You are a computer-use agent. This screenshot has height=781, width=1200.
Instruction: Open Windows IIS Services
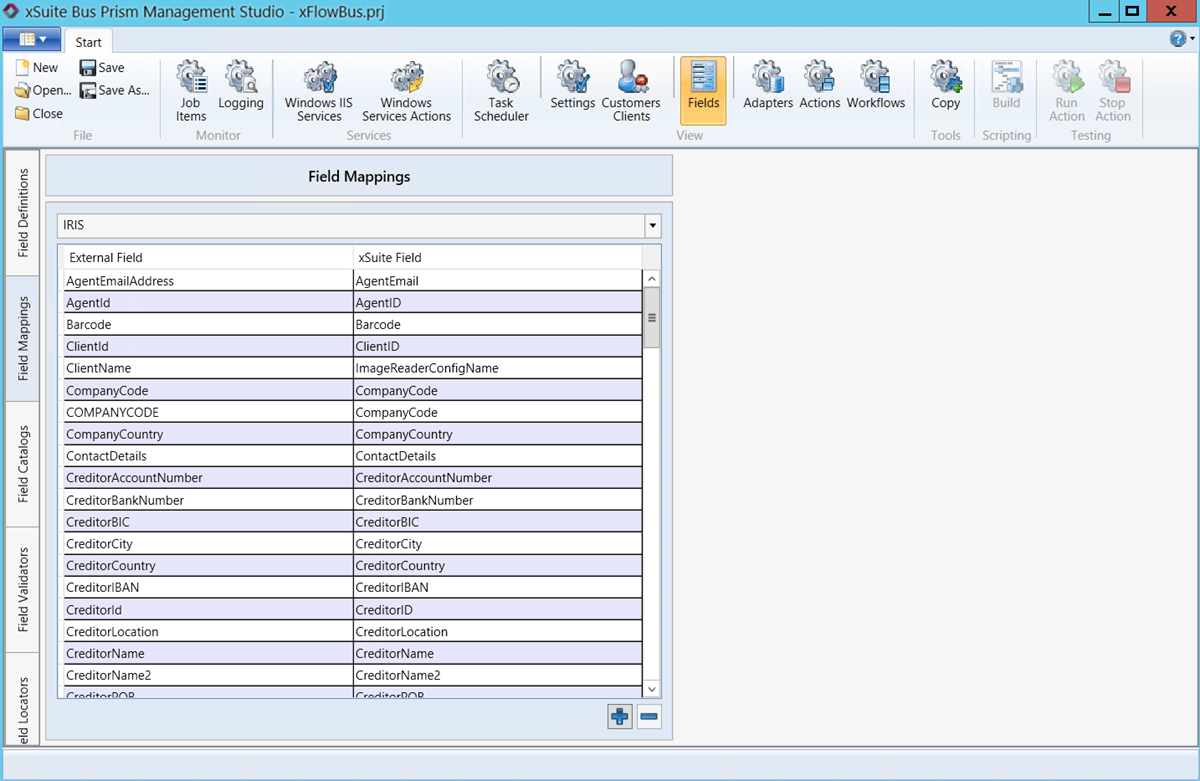(x=319, y=90)
